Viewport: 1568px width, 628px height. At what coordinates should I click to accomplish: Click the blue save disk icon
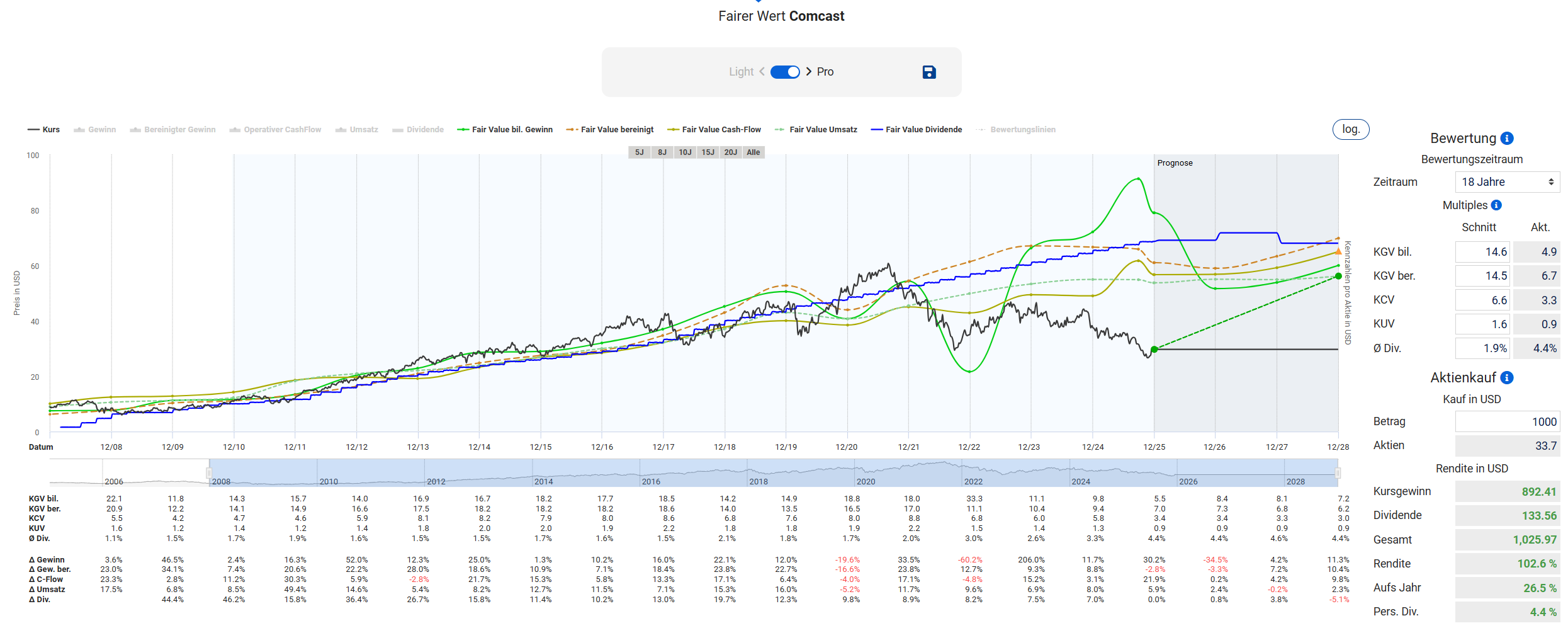(928, 72)
